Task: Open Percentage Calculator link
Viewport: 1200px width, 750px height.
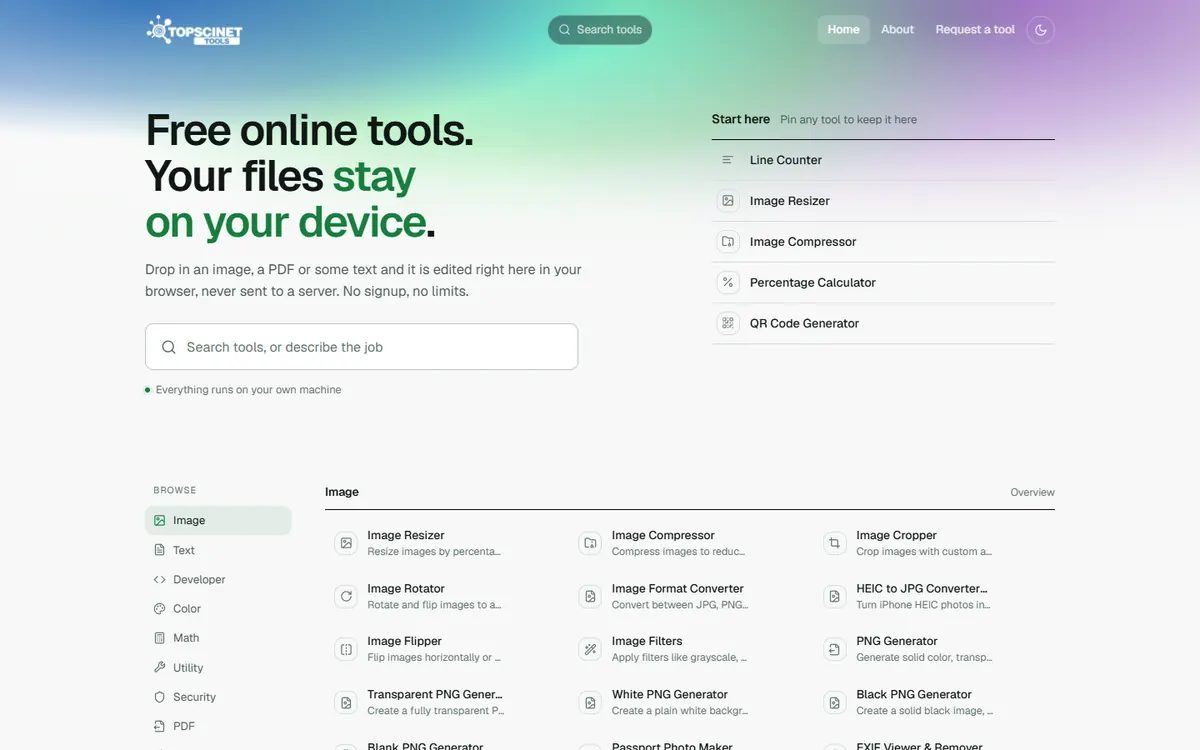Action: (883, 283)
